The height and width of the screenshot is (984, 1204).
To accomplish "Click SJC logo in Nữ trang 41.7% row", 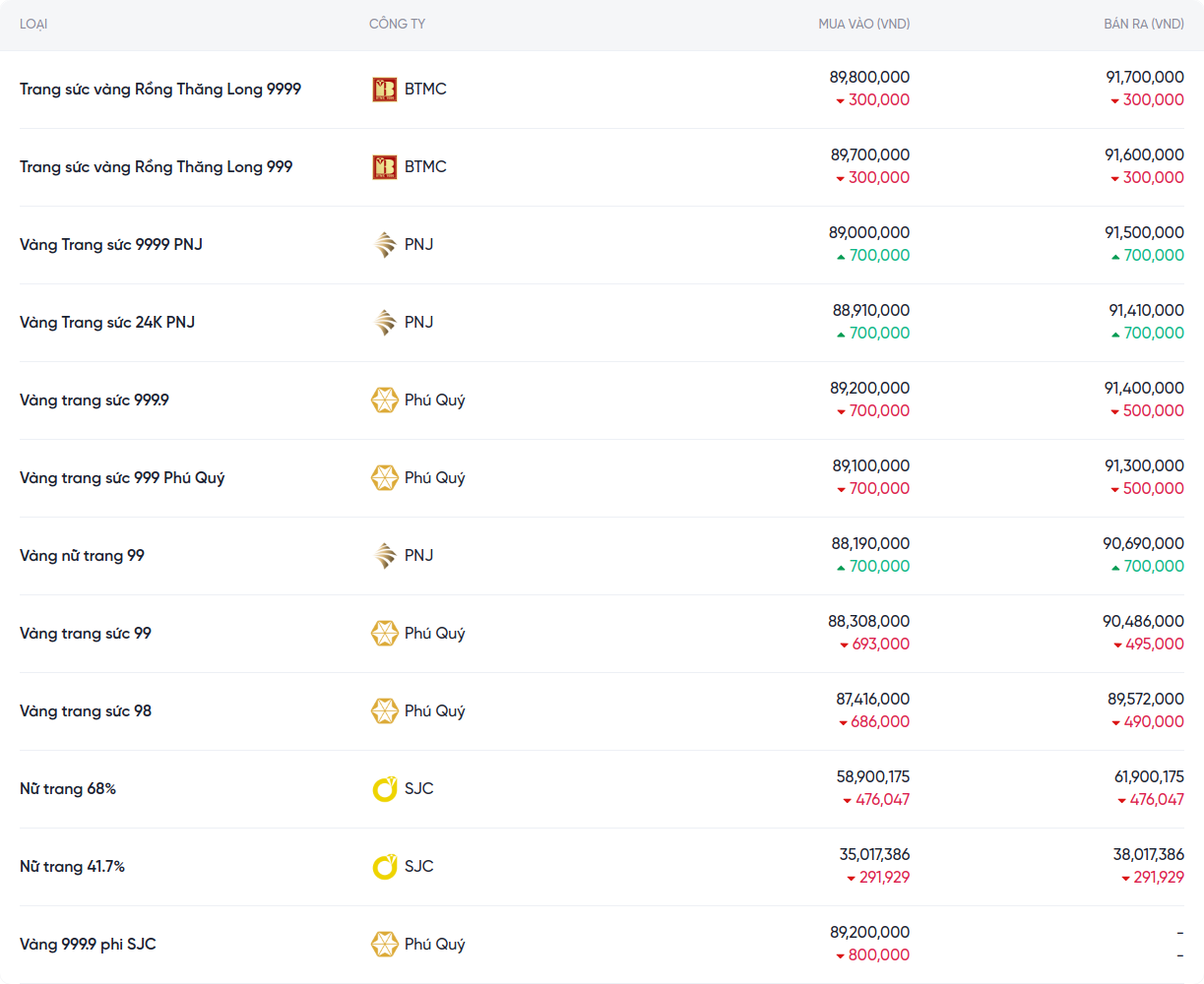I will pos(384,867).
